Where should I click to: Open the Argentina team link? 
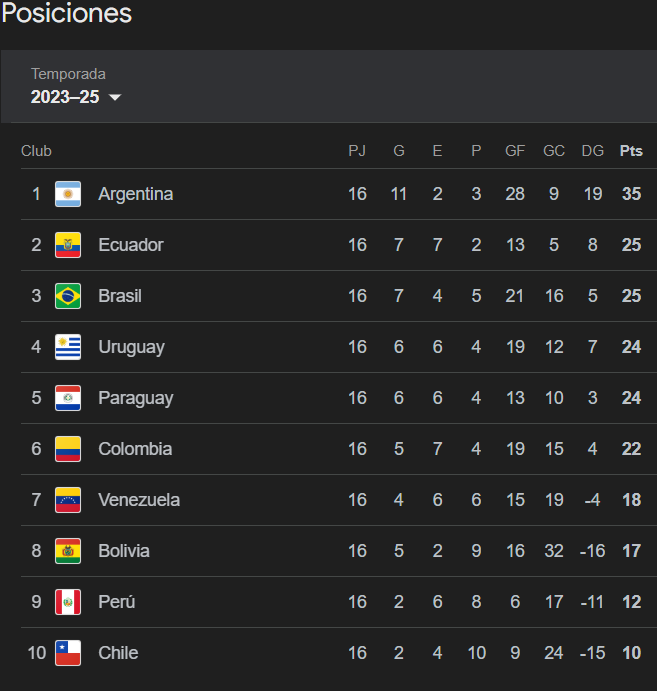pos(135,194)
